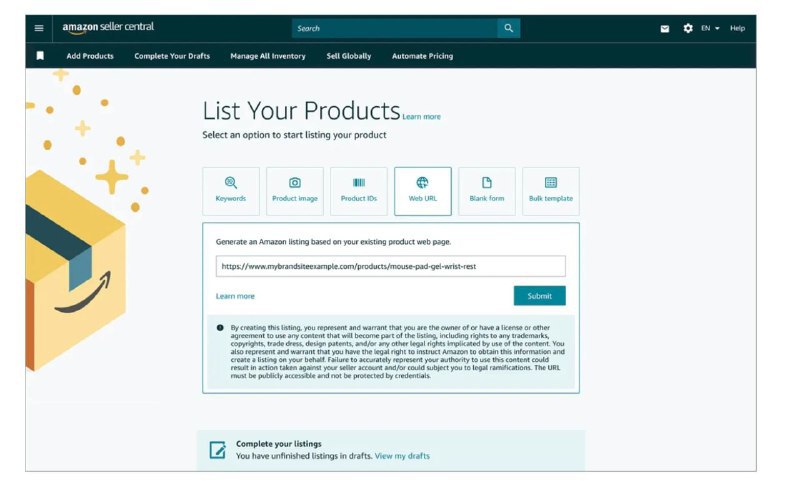Select the Product image listing option
This screenshot has width=800, height=500.
pyautogui.click(x=295, y=191)
